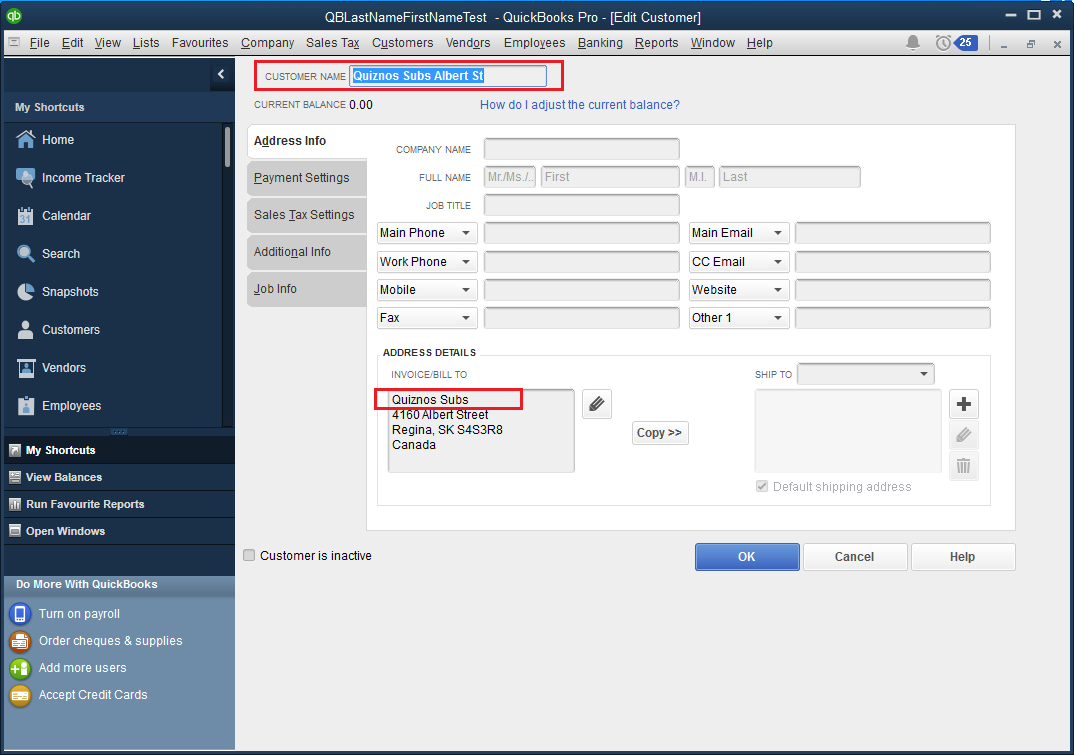Click the Help button
Image resolution: width=1074 pixels, height=755 pixels.
pyautogui.click(x=962, y=557)
